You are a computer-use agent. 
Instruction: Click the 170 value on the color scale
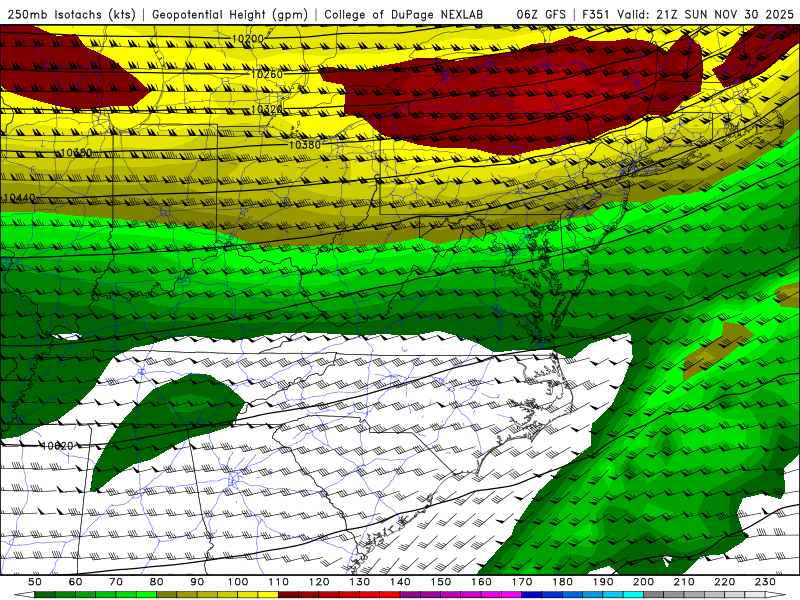(521, 582)
